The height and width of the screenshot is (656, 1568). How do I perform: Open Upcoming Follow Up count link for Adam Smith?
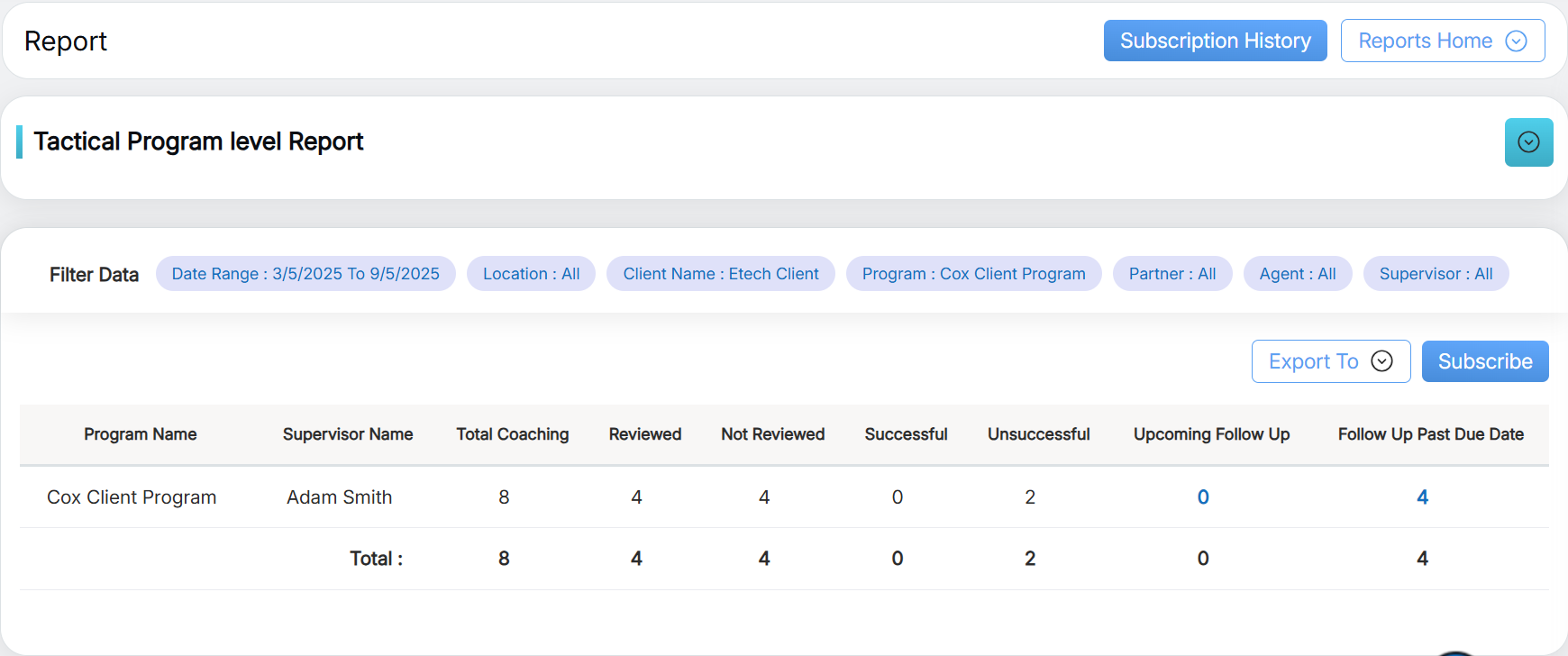pyautogui.click(x=1202, y=497)
